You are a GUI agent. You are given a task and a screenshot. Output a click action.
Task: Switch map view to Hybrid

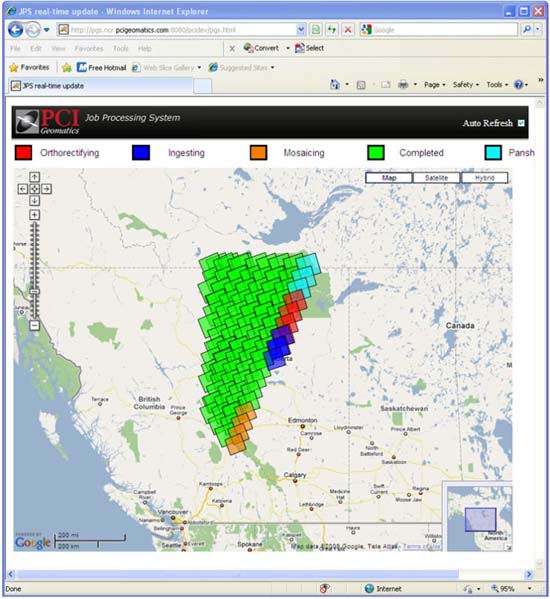click(485, 178)
